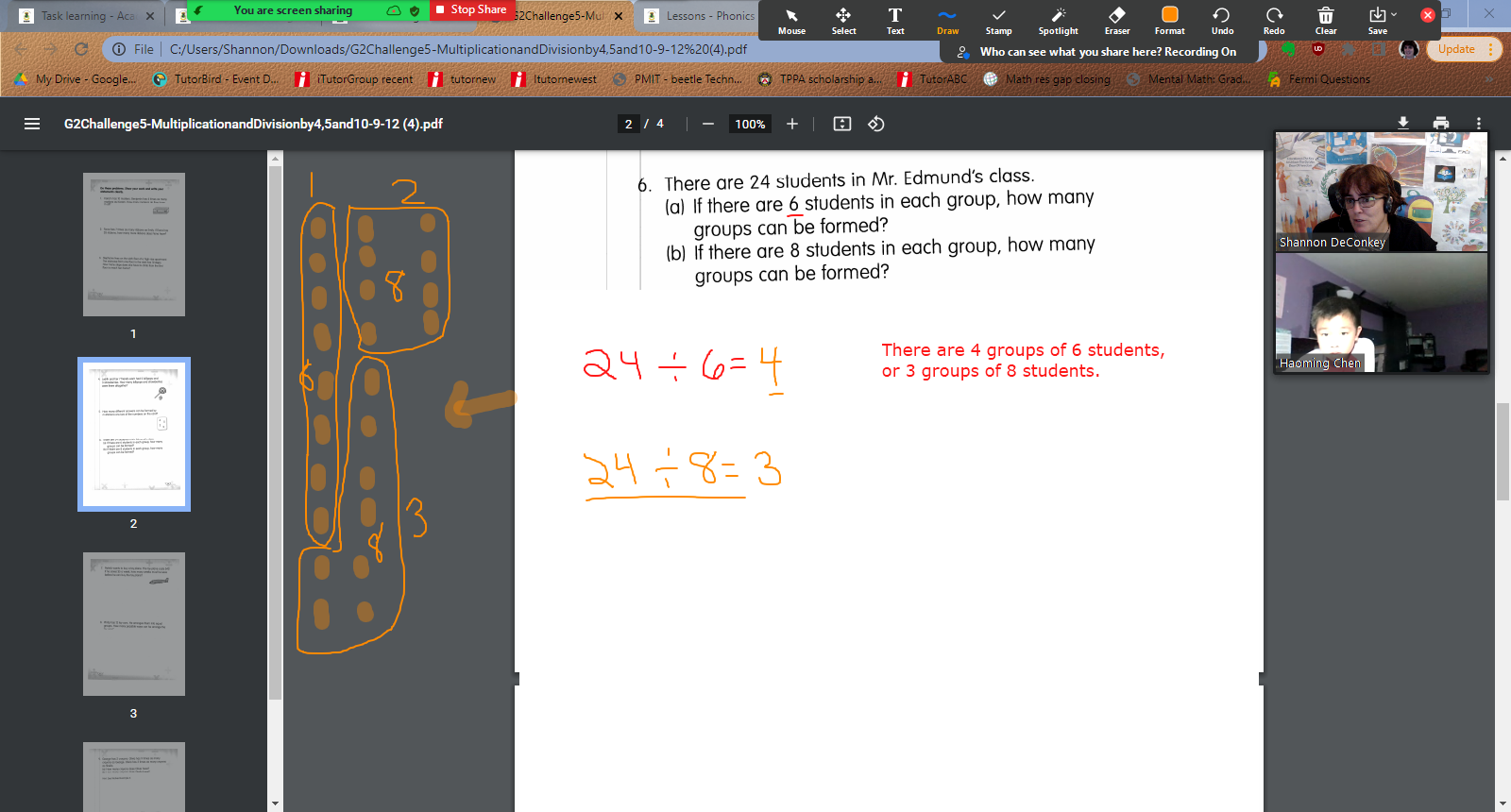This screenshot has height=812, width=1511.
Task: Open Itutornewest bookmark
Action: point(553,79)
